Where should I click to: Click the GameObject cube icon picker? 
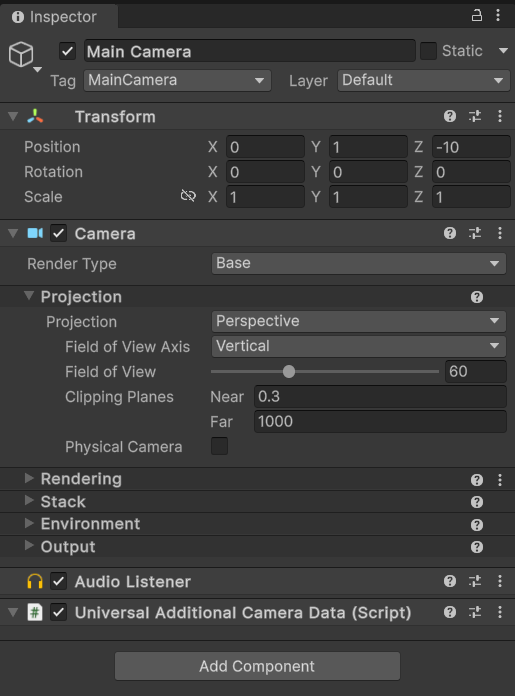pos(24,56)
